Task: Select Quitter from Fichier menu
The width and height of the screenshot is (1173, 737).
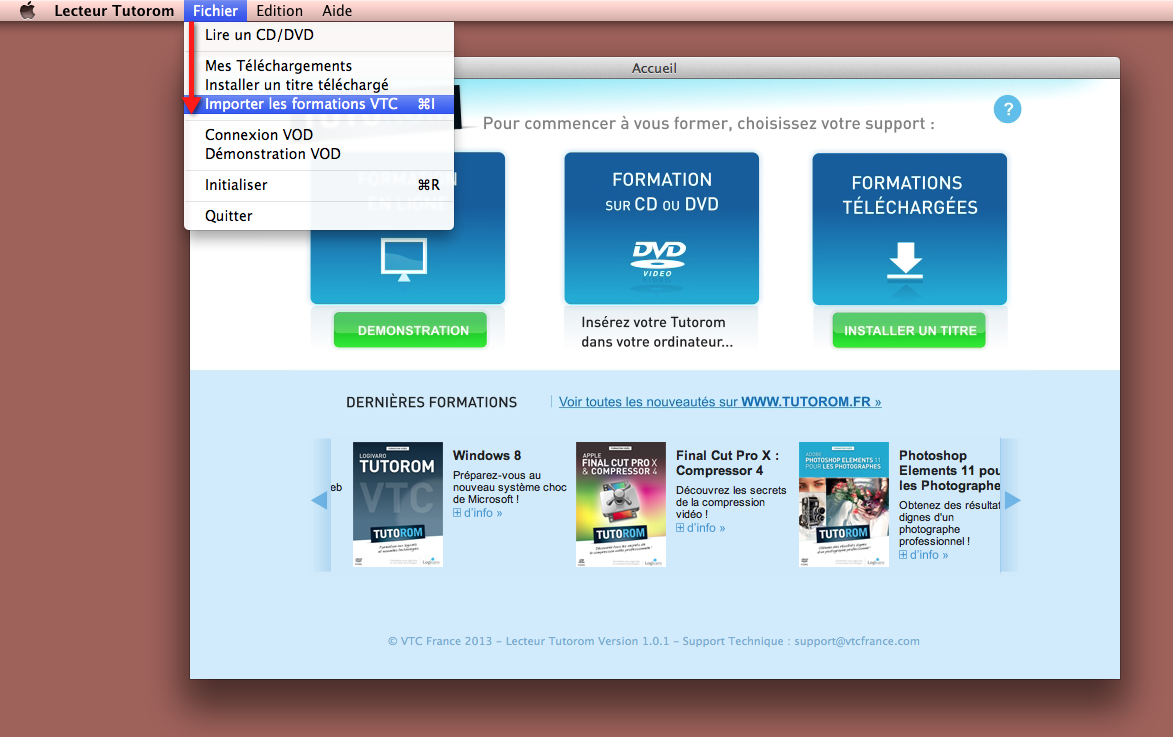Action: [319, 215]
